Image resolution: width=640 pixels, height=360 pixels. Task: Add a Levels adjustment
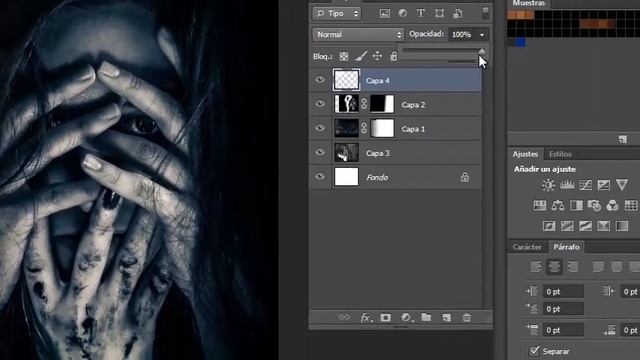tap(567, 185)
